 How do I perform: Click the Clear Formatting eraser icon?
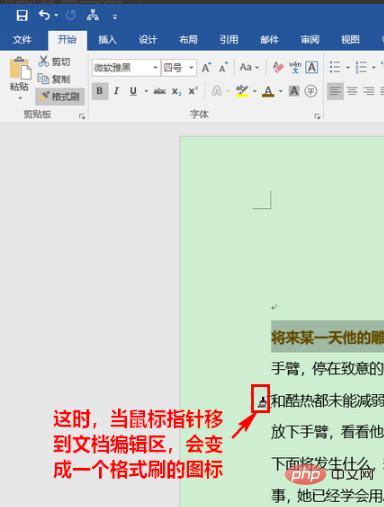tap(278, 68)
